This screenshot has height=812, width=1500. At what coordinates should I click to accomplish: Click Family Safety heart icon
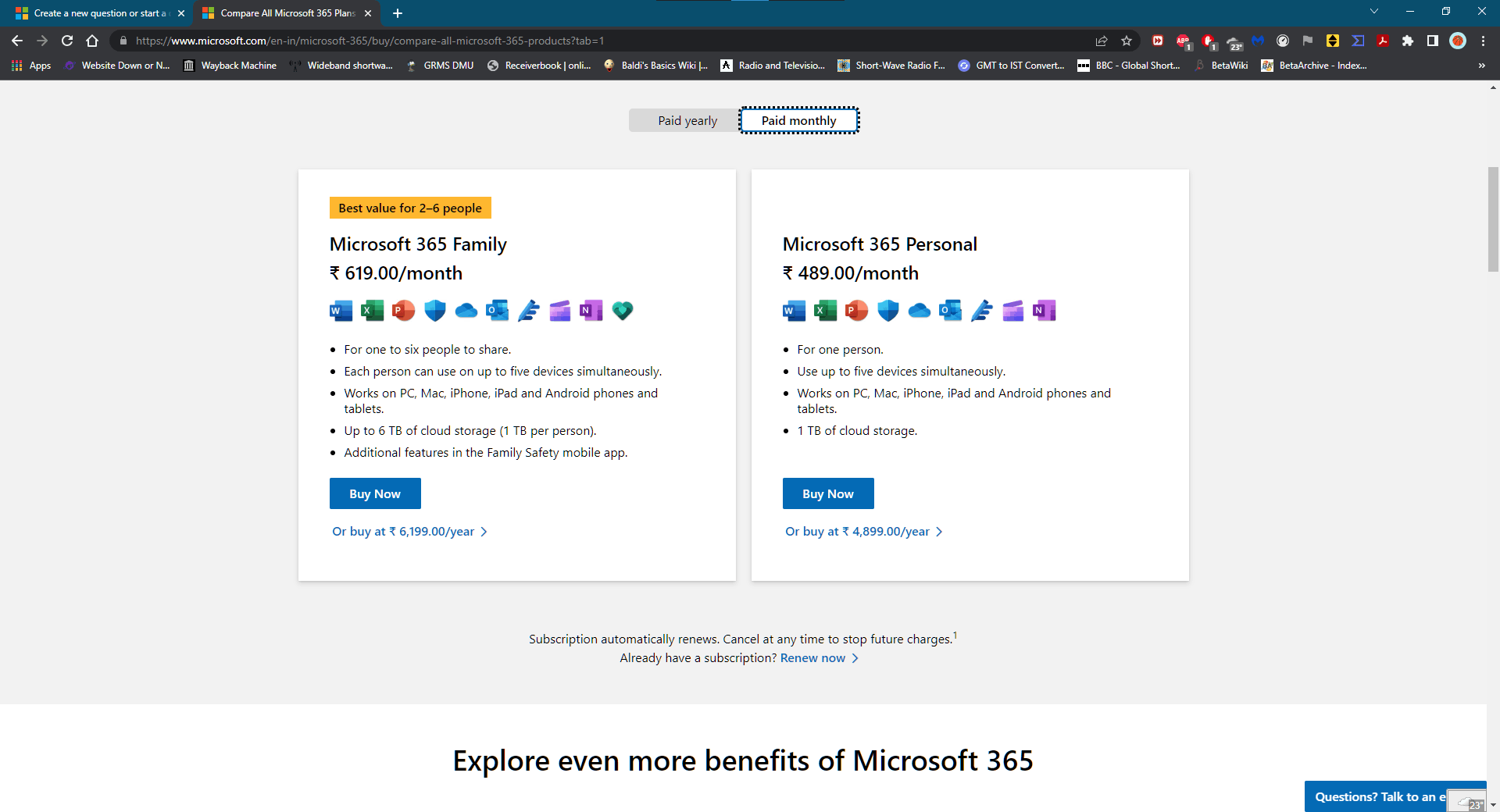point(622,311)
